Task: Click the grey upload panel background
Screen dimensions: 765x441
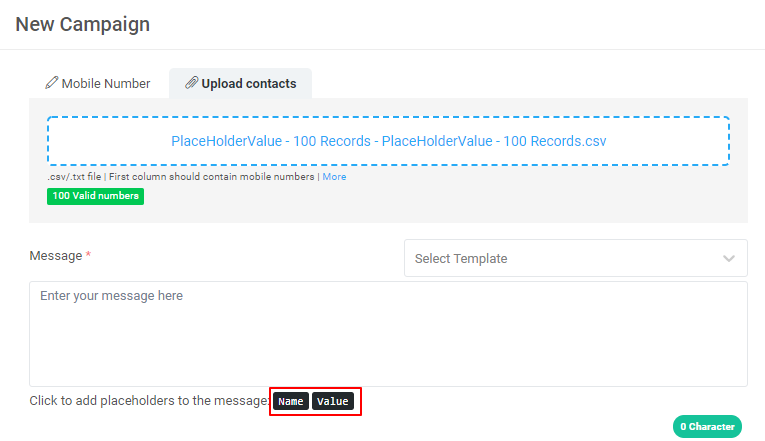Action: (500, 205)
